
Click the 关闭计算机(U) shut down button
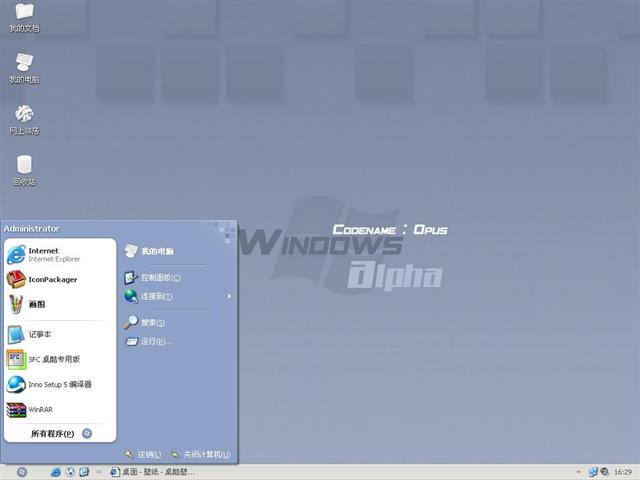tap(200, 454)
